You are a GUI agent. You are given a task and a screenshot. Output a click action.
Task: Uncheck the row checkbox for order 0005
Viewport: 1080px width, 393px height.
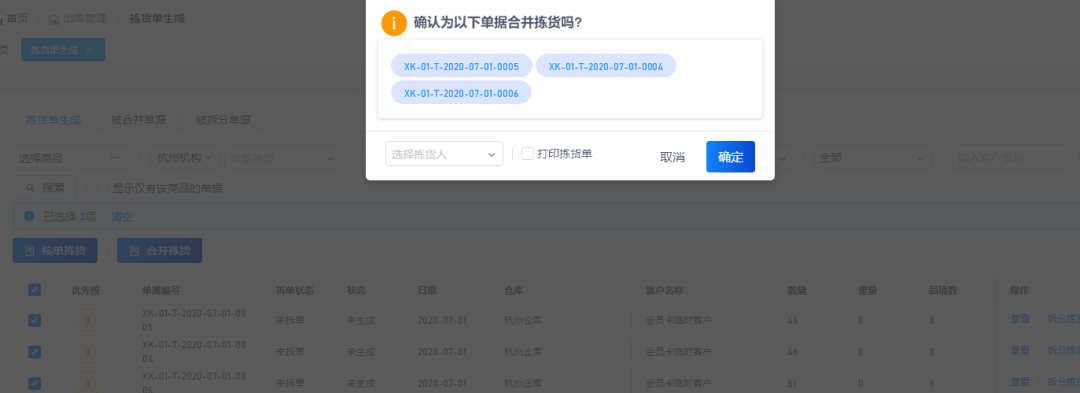(x=34, y=320)
